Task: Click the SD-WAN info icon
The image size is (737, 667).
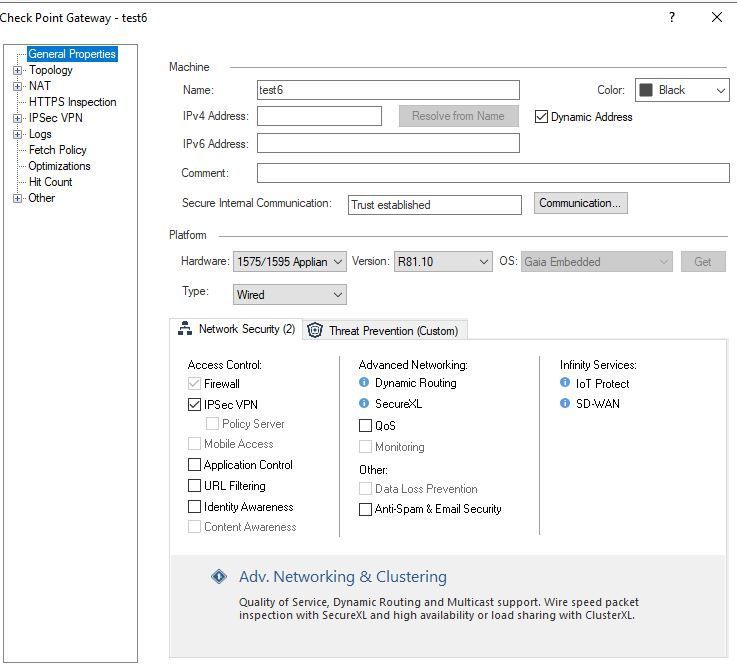Action: click(565, 404)
